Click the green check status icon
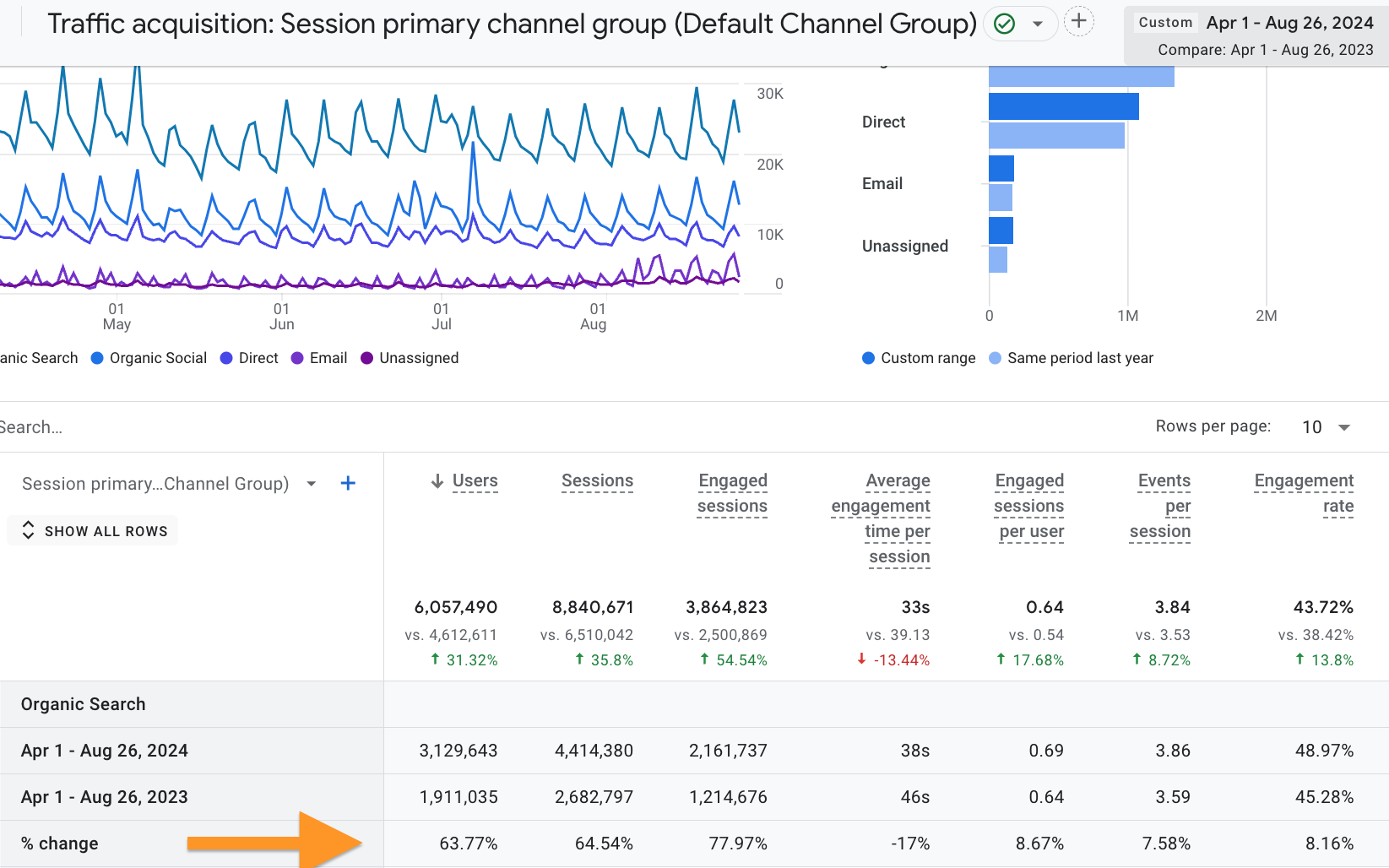 (1004, 24)
